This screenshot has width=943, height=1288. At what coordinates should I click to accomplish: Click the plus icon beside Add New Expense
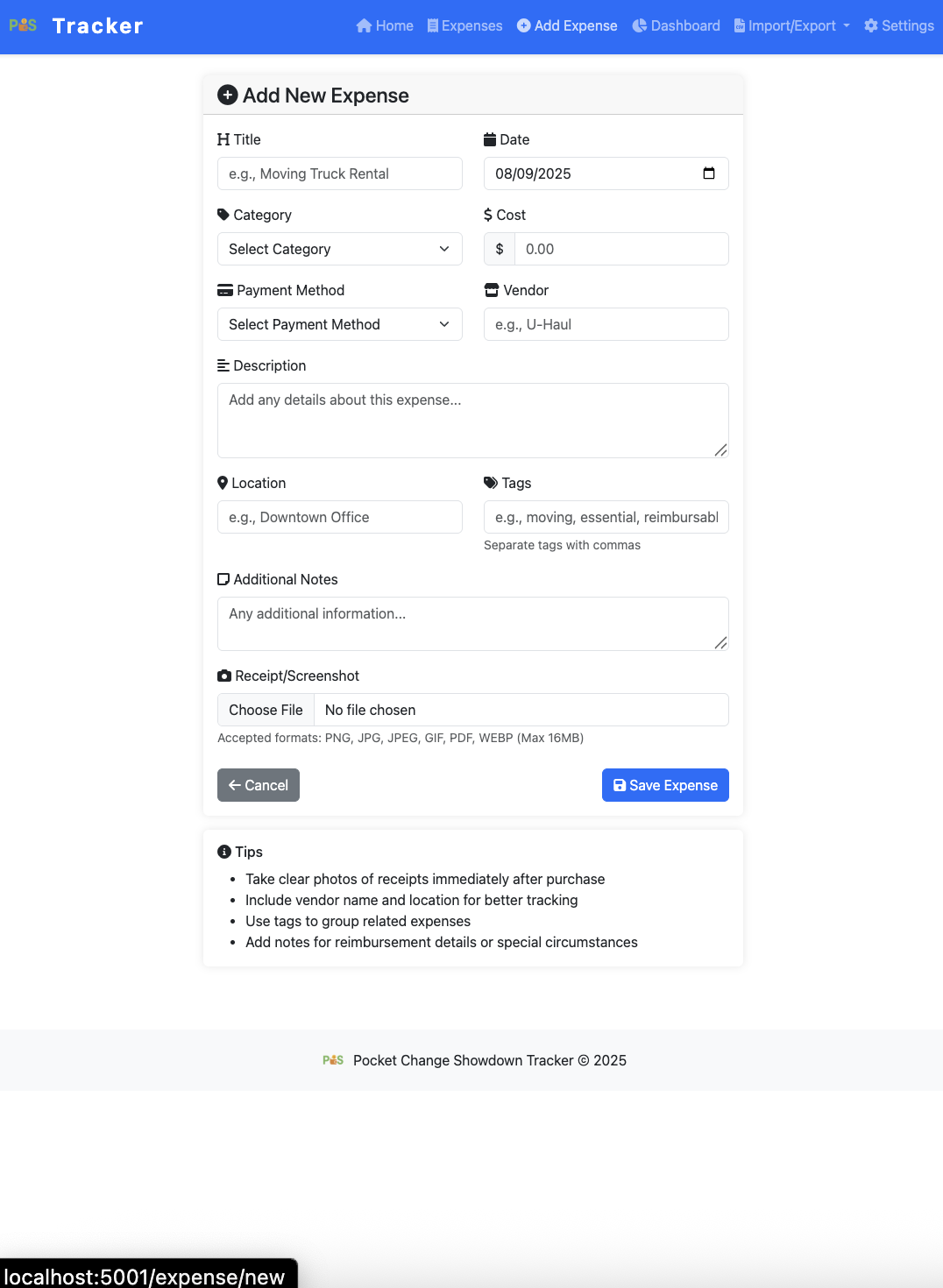pyautogui.click(x=228, y=96)
